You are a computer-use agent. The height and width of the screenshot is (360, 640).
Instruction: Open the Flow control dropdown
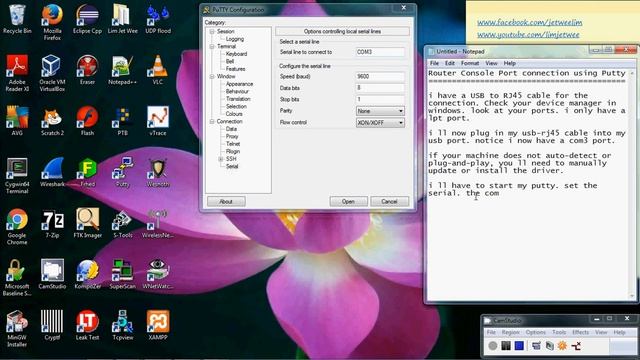tap(380, 122)
